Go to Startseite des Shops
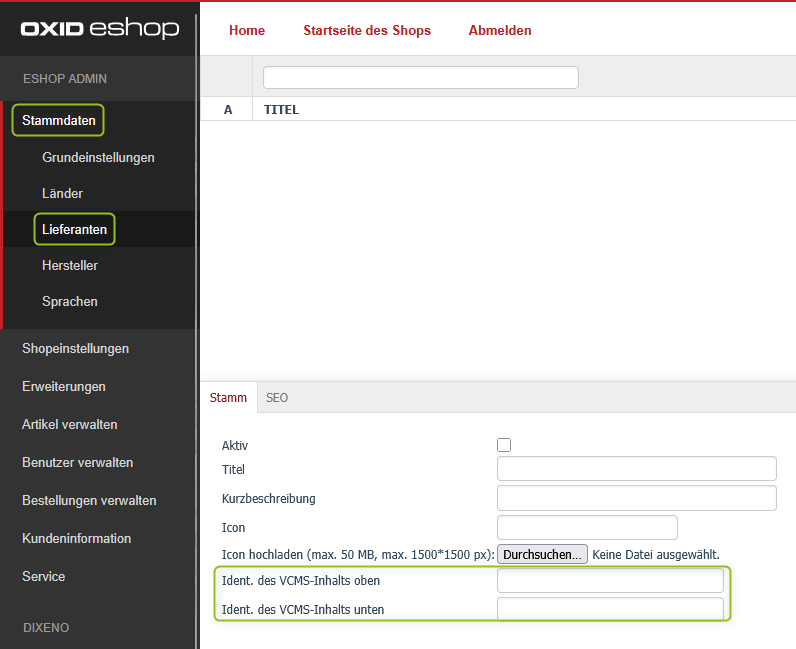Screen dimensions: 796x649 (367, 30)
